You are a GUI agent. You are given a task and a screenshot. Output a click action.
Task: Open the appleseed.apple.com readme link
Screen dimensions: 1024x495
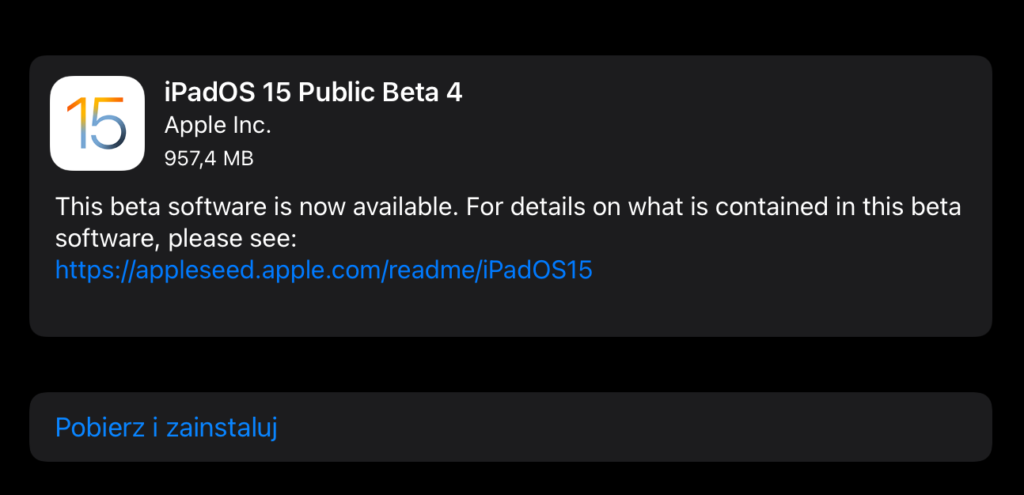click(x=324, y=269)
